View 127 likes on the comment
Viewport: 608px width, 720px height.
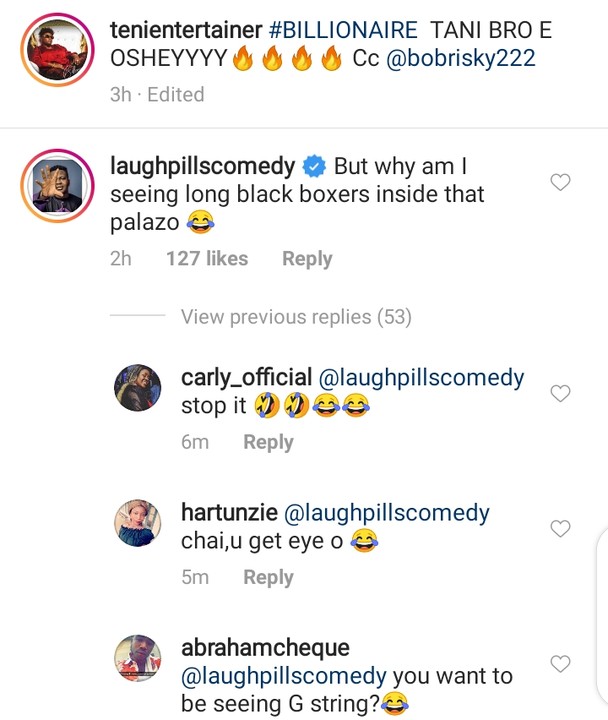pos(207,259)
